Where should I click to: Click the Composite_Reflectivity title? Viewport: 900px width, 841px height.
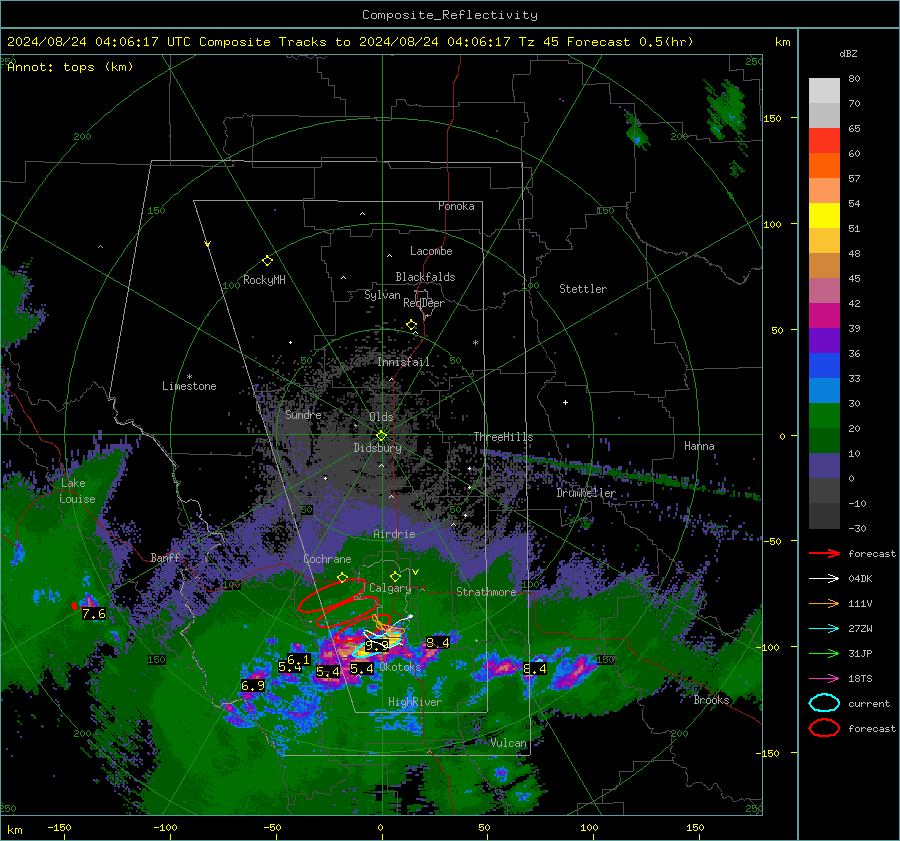(x=449, y=15)
